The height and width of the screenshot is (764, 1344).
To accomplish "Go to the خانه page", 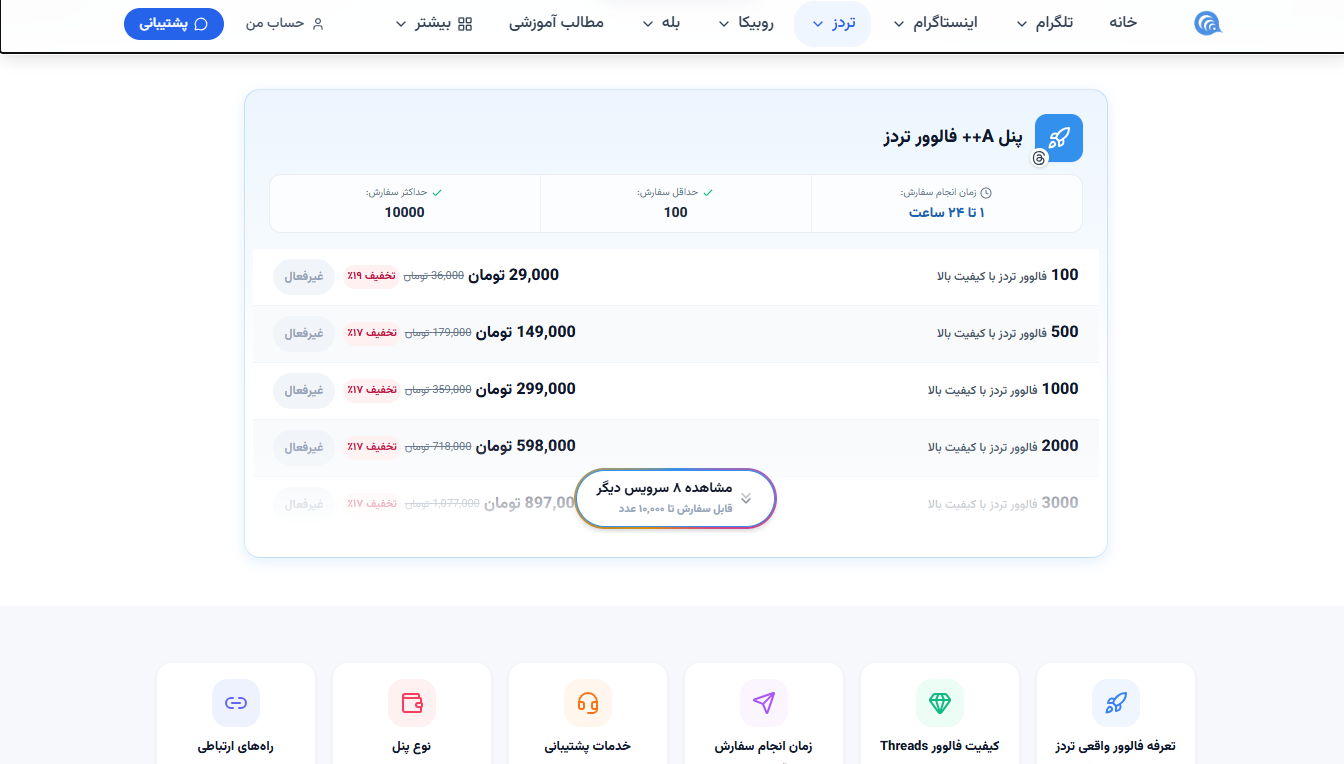I will (x=1123, y=23).
